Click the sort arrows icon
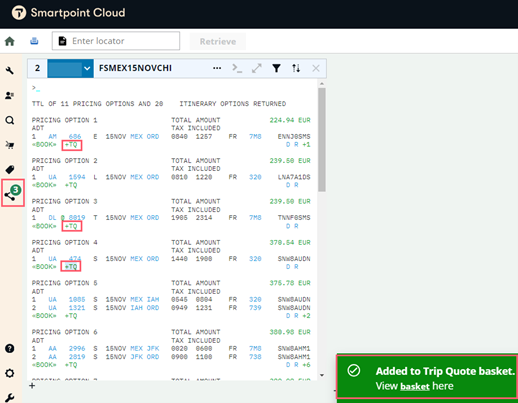This screenshot has height=403, width=518. [x=296, y=68]
